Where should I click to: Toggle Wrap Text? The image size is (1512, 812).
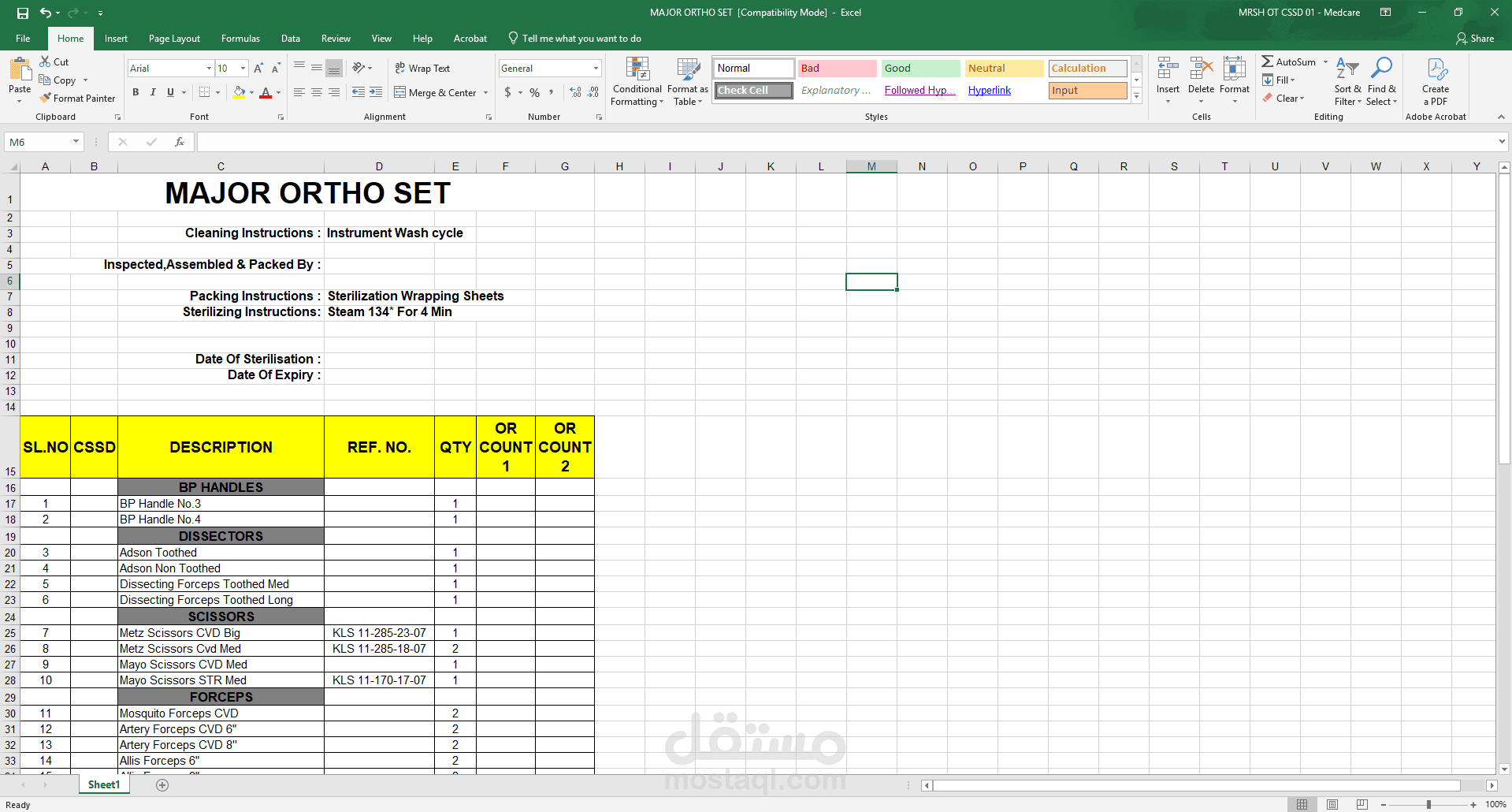(422, 69)
